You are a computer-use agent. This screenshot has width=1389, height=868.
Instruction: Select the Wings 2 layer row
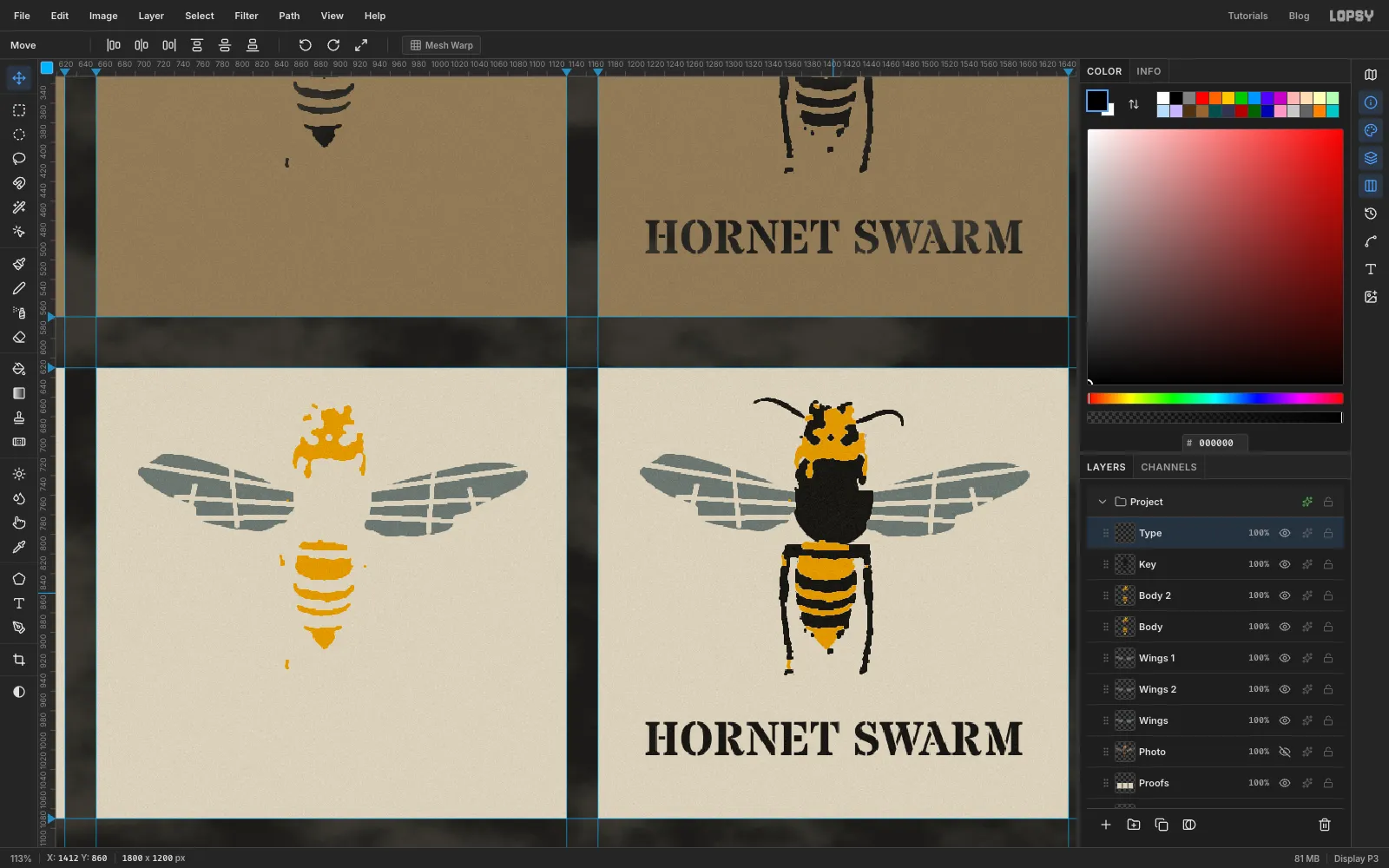[x=1215, y=689]
